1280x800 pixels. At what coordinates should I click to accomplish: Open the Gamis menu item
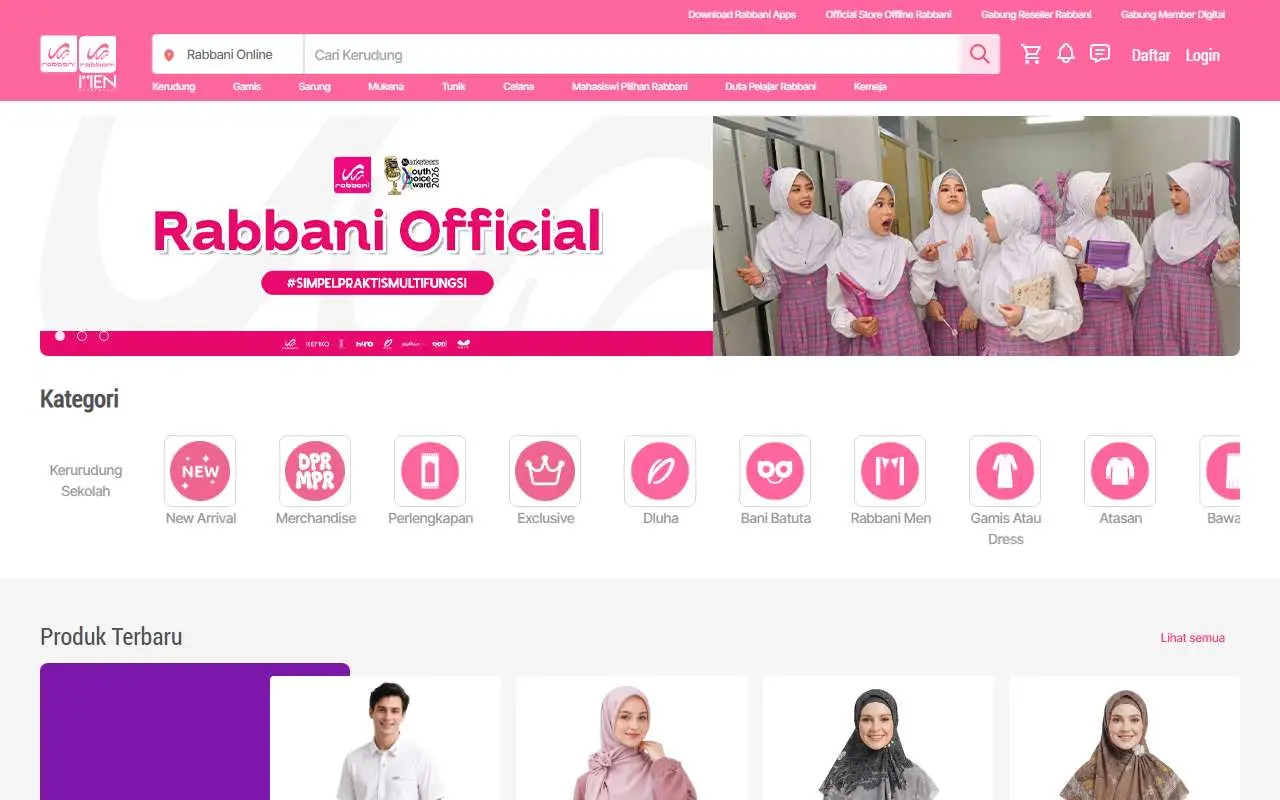coord(247,87)
